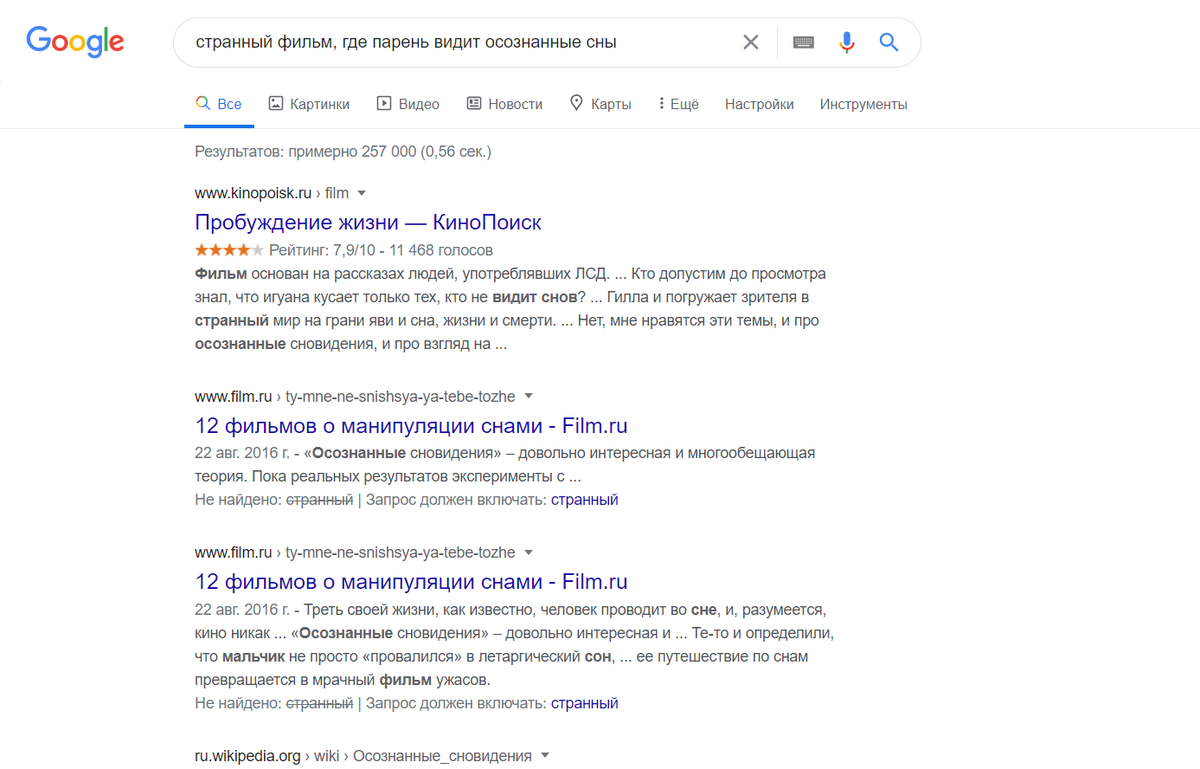This screenshot has width=1200, height=769.
Task: Expand the first film.ru result arrow
Action: pyautogui.click(x=529, y=396)
